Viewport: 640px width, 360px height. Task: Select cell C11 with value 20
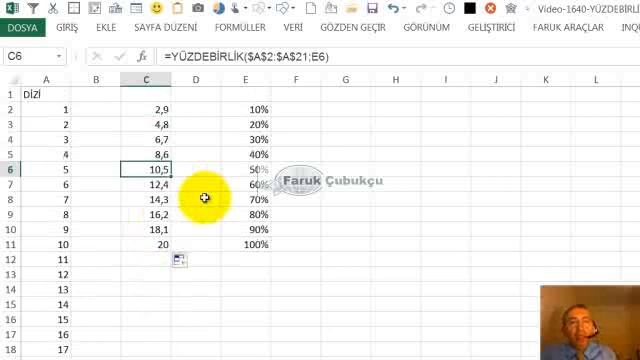[x=146, y=244]
